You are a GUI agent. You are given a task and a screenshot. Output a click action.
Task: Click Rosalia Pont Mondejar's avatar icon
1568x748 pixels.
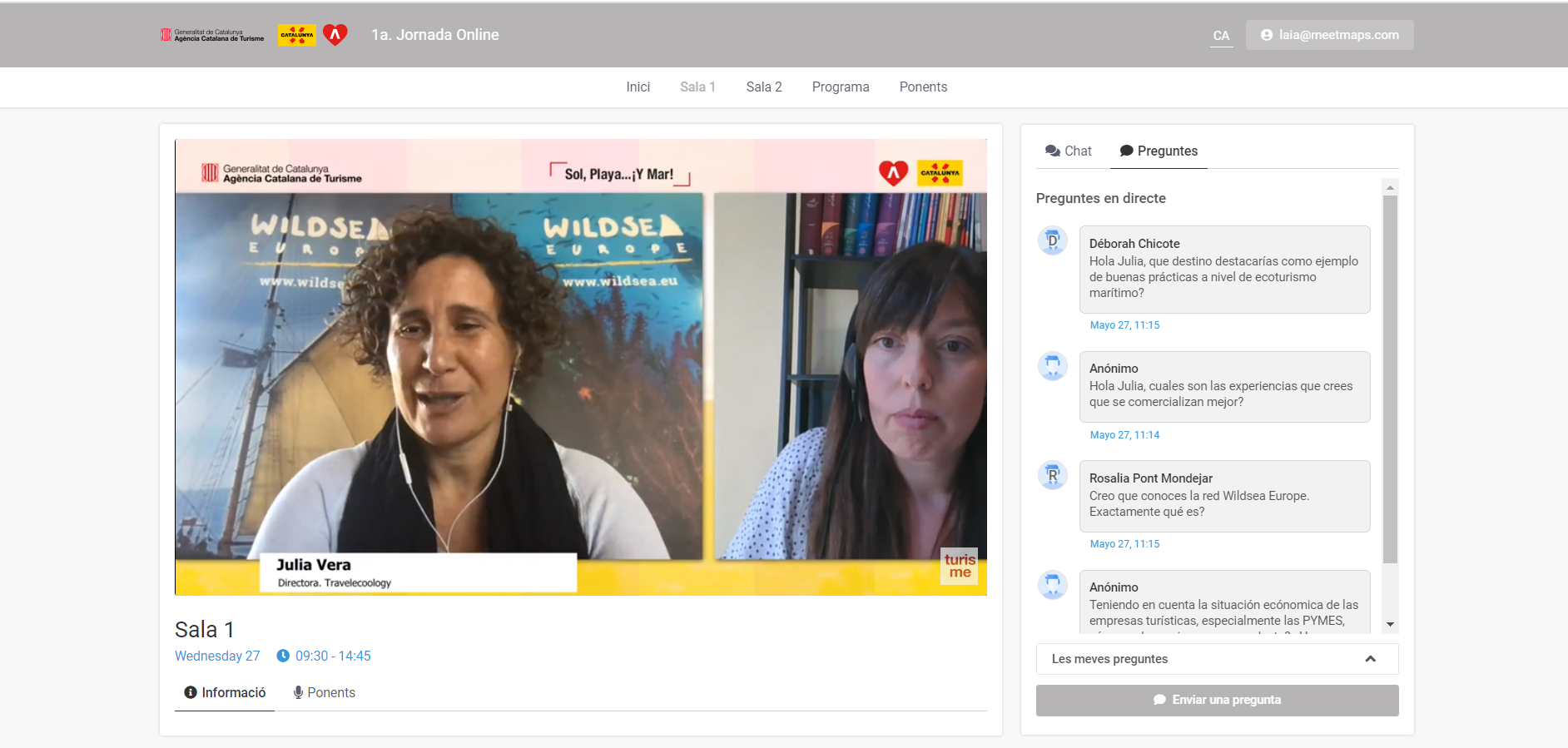point(1053,476)
